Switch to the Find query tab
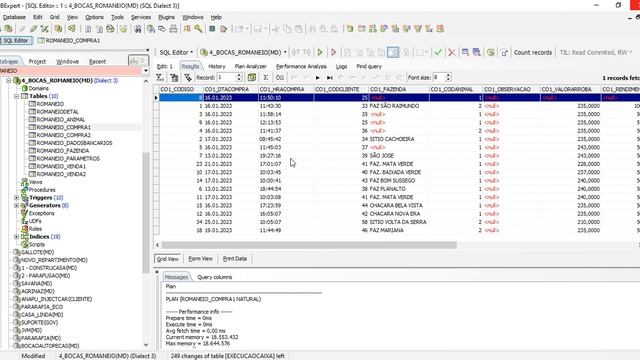 369,66
